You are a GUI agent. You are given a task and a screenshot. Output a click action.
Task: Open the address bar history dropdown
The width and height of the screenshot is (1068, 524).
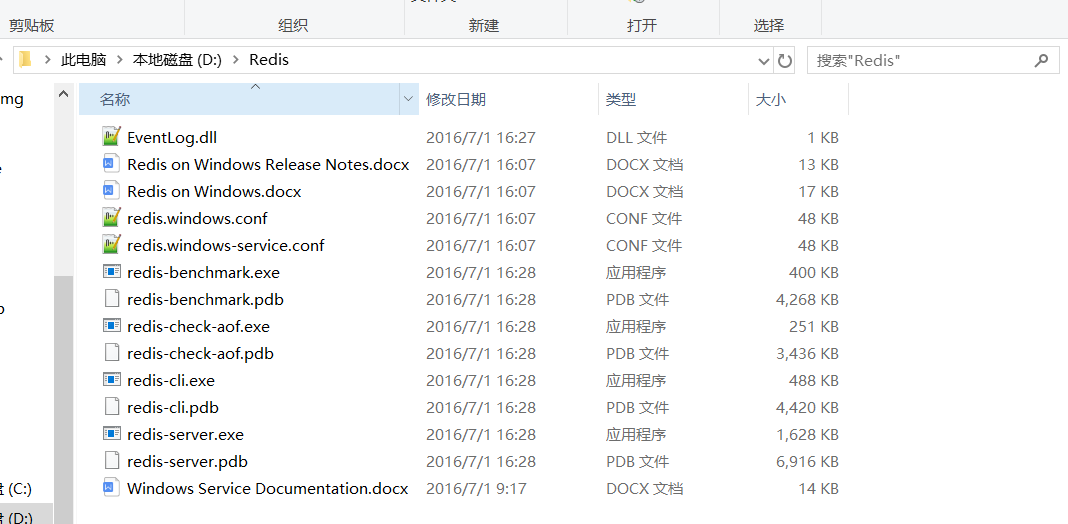point(764,61)
